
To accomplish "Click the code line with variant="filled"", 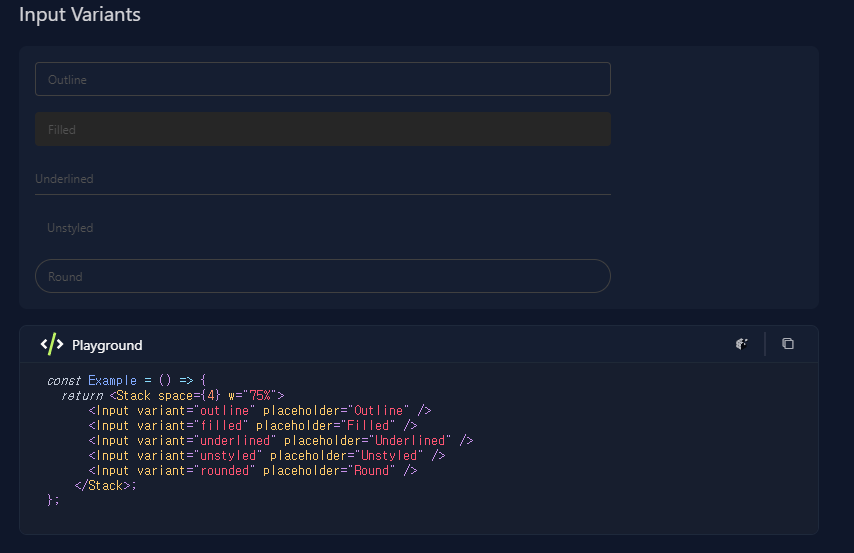I will (x=253, y=426).
